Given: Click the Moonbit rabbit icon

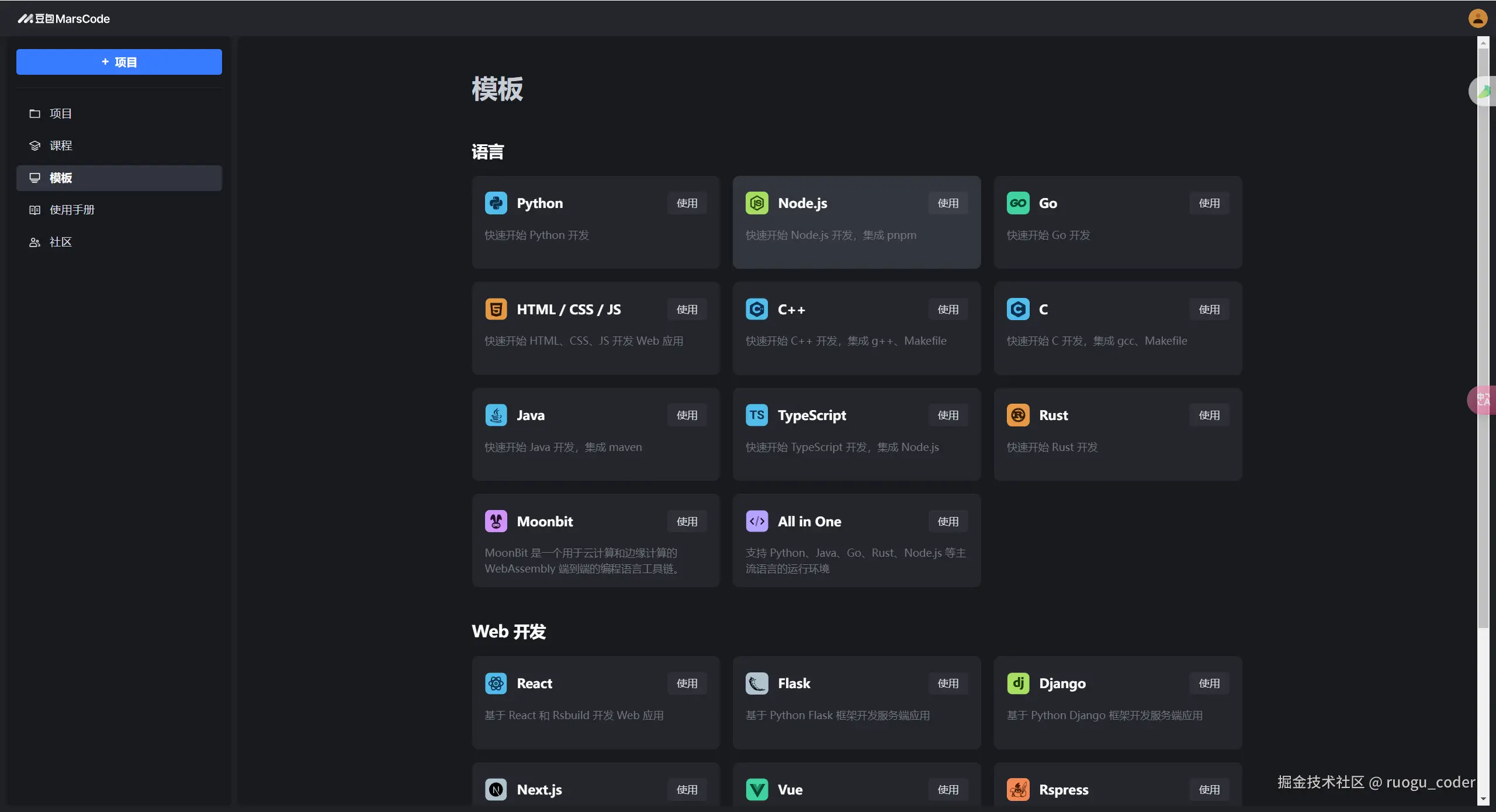Looking at the screenshot, I should click(496, 521).
